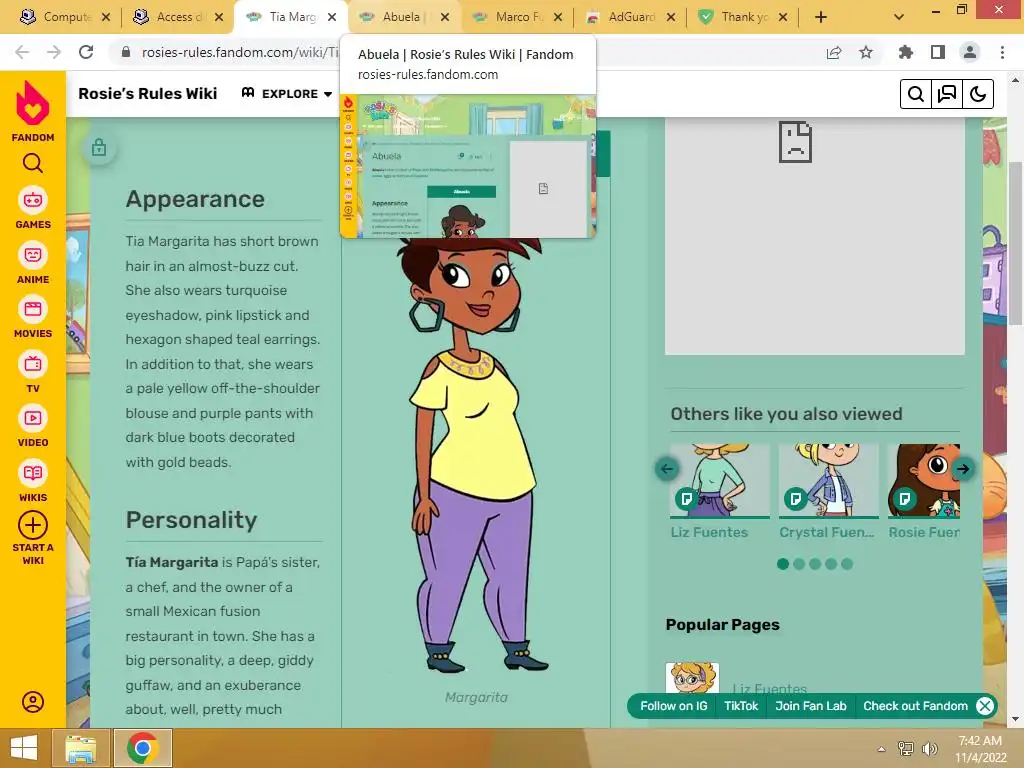Viewport: 1024px width, 768px height.
Task: Select the second carousel page dot
Action: pyautogui.click(x=799, y=564)
